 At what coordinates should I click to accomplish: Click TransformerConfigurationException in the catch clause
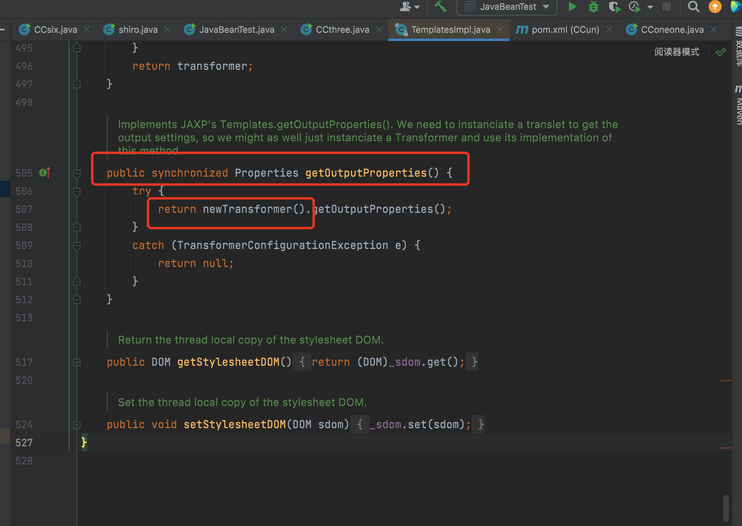283,245
